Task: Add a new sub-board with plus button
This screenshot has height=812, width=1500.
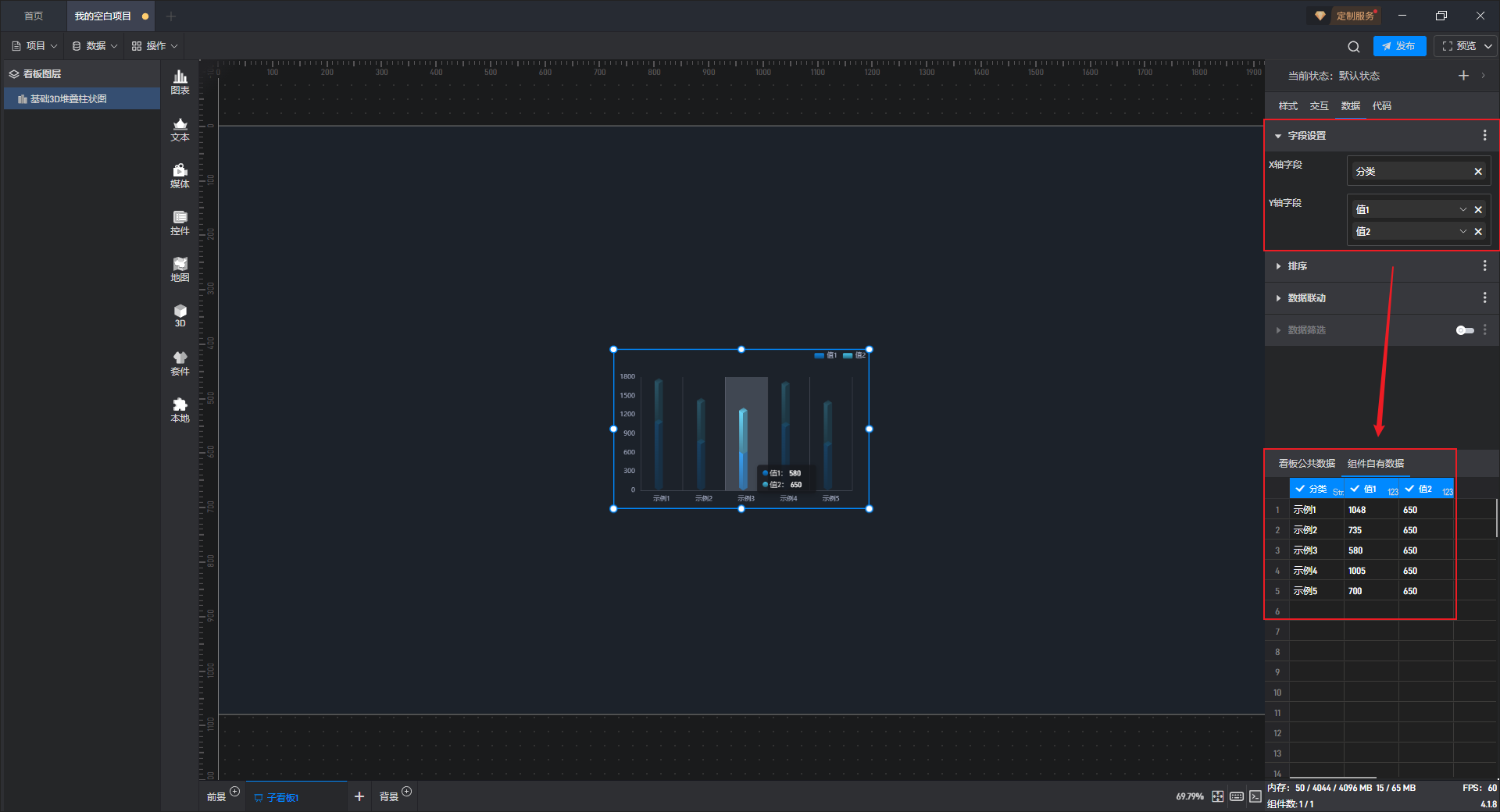Action: point(359,796)
